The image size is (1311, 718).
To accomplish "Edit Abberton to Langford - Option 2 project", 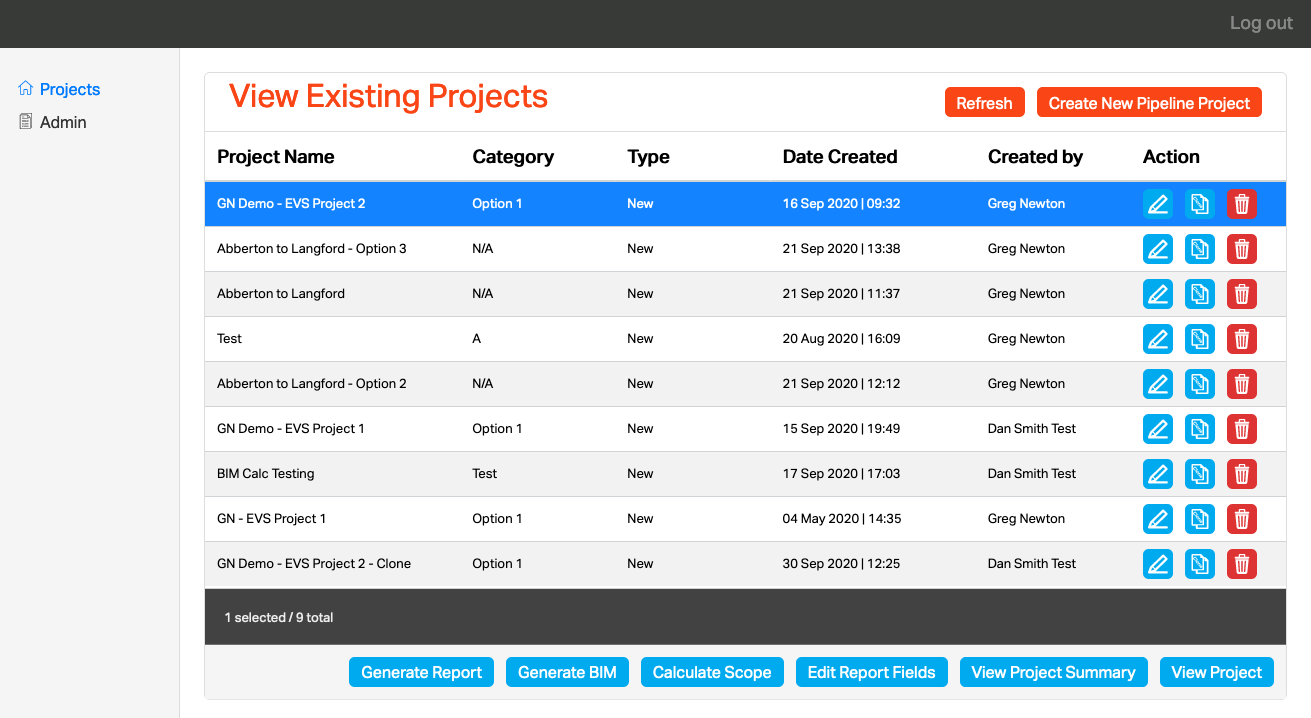I will [1158, 384].
